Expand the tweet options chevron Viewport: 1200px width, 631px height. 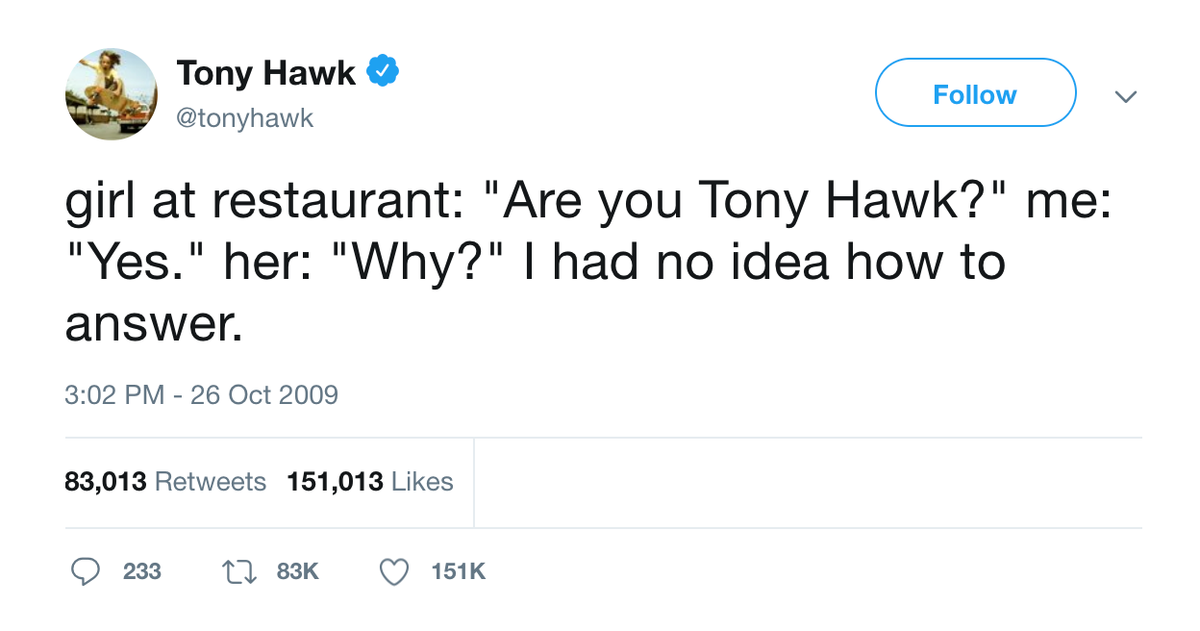(x=1126, y=96)
